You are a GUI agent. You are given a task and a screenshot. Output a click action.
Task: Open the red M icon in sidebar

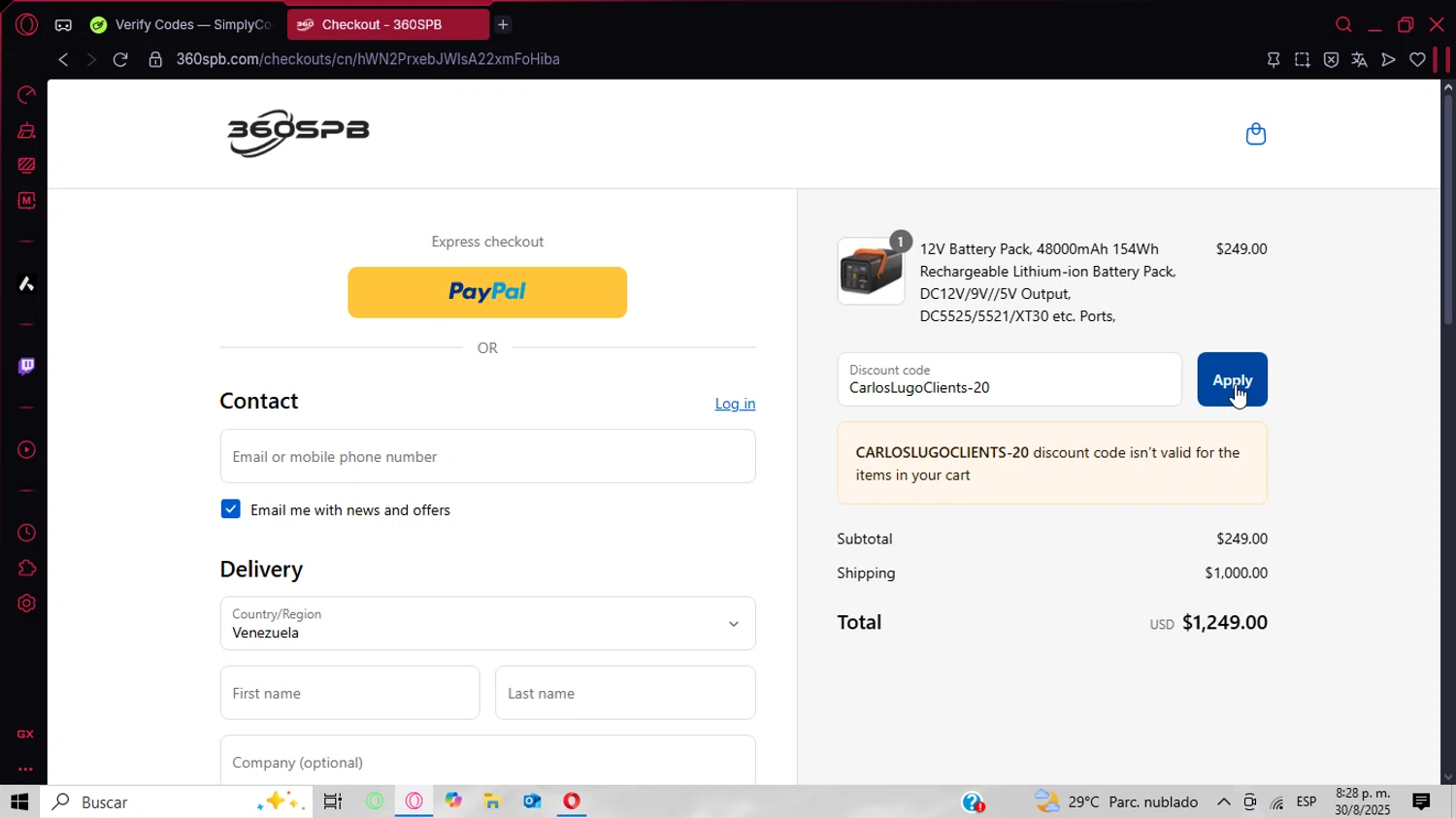[x=26, y=200]
